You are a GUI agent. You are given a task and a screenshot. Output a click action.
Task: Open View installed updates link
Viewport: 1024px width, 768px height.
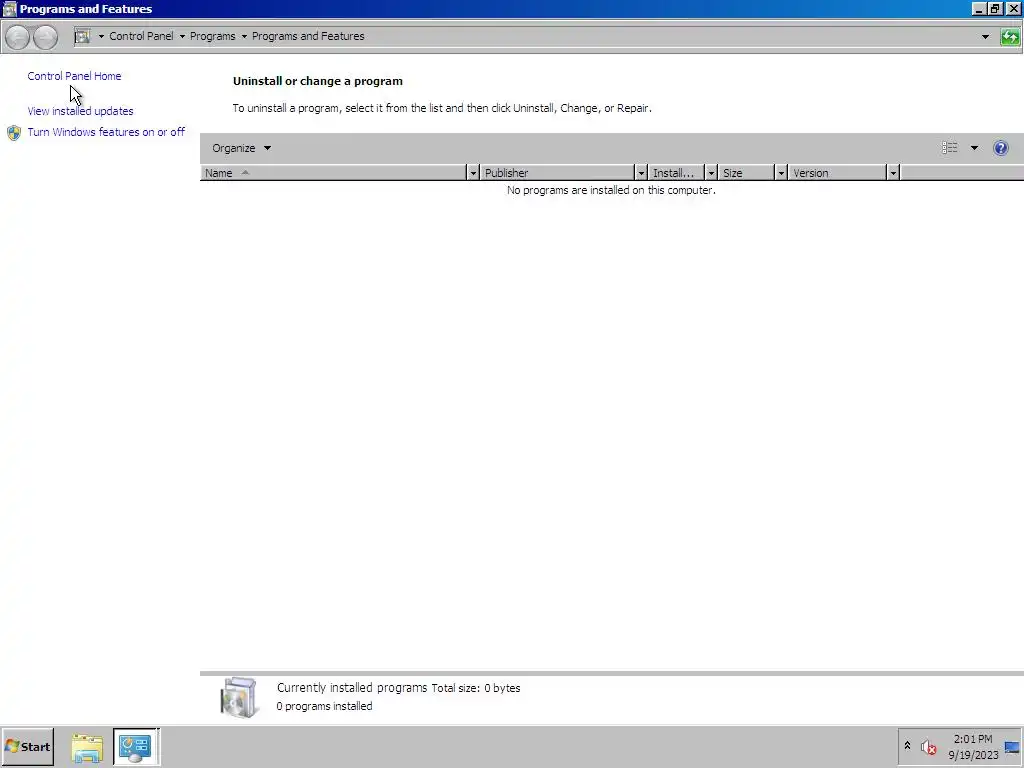(80, 111)
